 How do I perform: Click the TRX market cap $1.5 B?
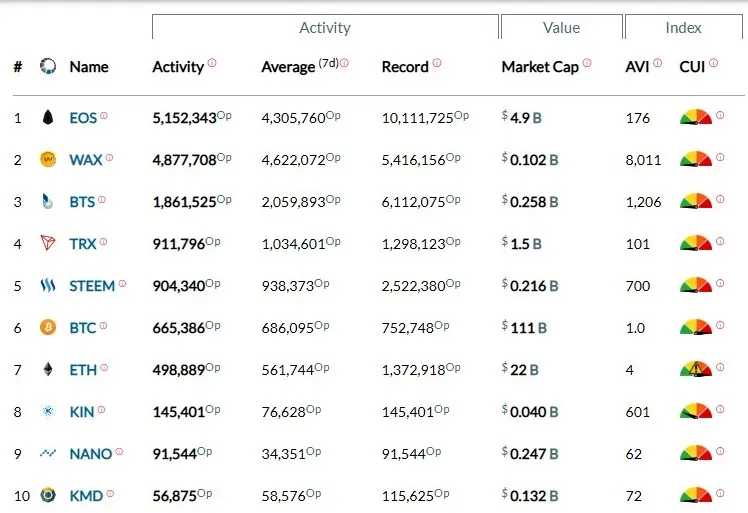[521, 244]
